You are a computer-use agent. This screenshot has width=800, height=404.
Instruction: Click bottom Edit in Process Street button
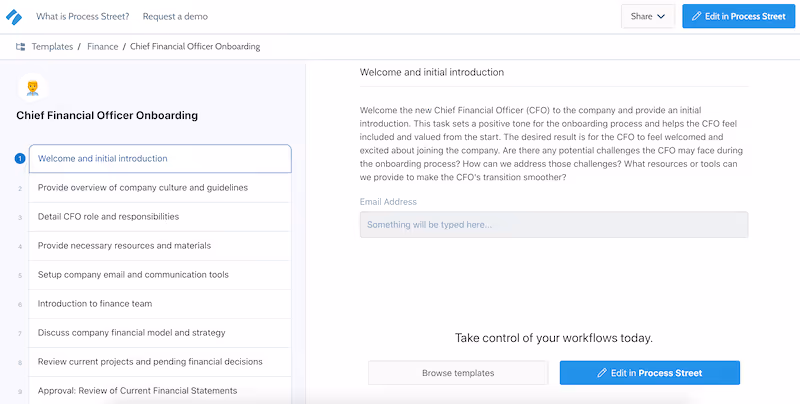[x=649, y=373]
